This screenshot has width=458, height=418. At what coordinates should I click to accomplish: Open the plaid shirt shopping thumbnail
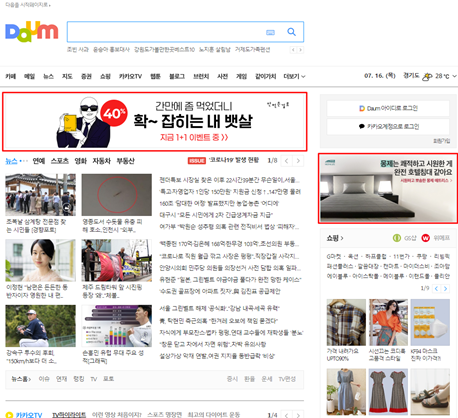(x=346, y=322)
